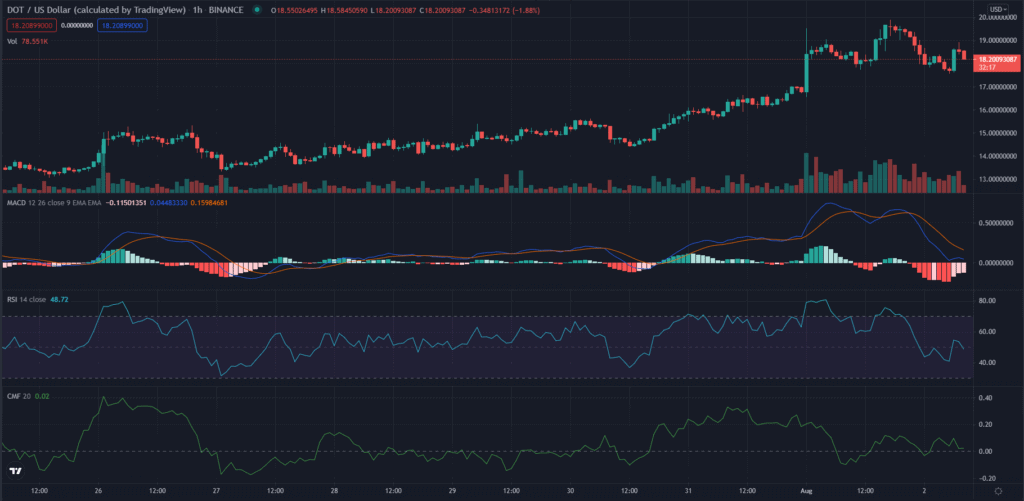Click the RSI value 48.72
Viewport: 1024px width, 501px height.
point(59,299)
